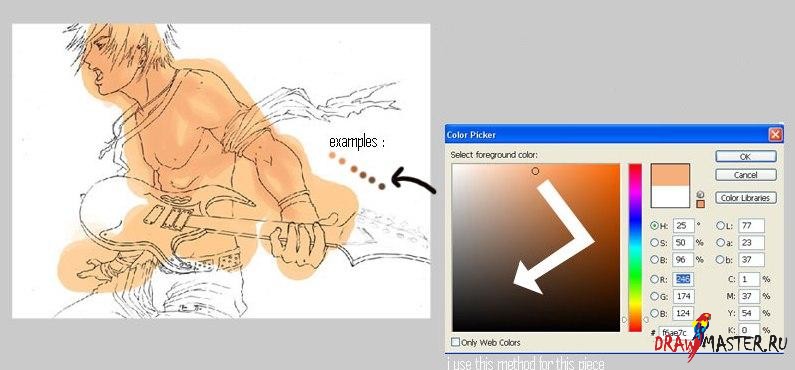This screenshot has height=370, width=795.
Task: Click the current color white swatch
Action: tap(670, 196)
